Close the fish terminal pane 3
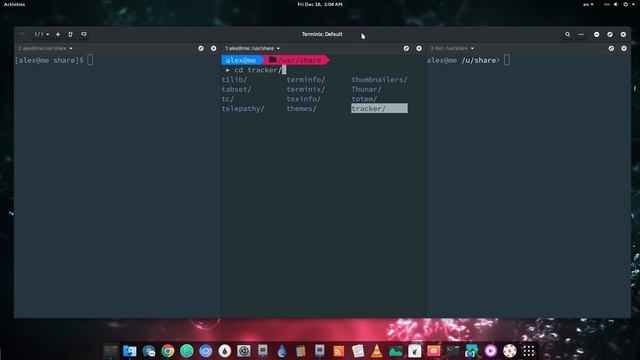This screenshot has height=360, width=640. click(624, 48)
